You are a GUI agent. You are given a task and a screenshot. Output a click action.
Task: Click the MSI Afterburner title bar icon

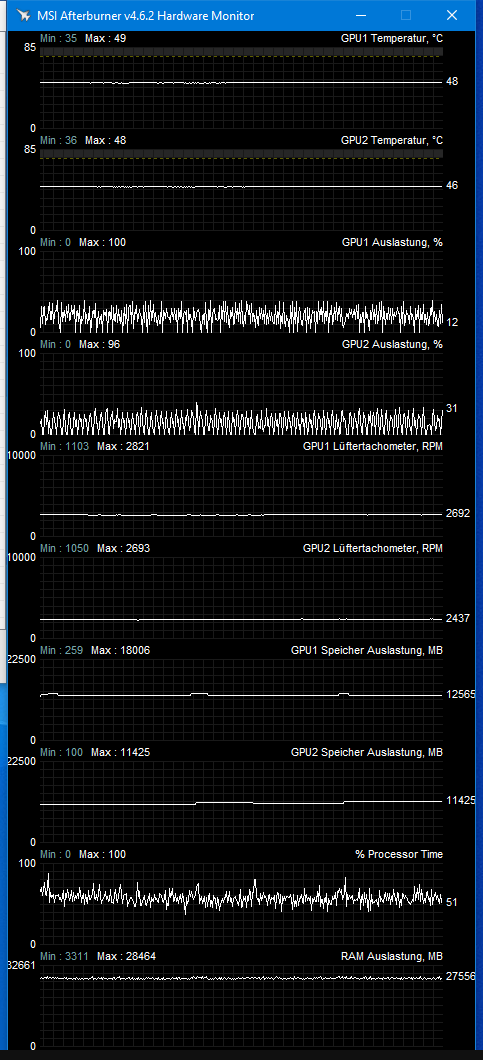point(23,15)
